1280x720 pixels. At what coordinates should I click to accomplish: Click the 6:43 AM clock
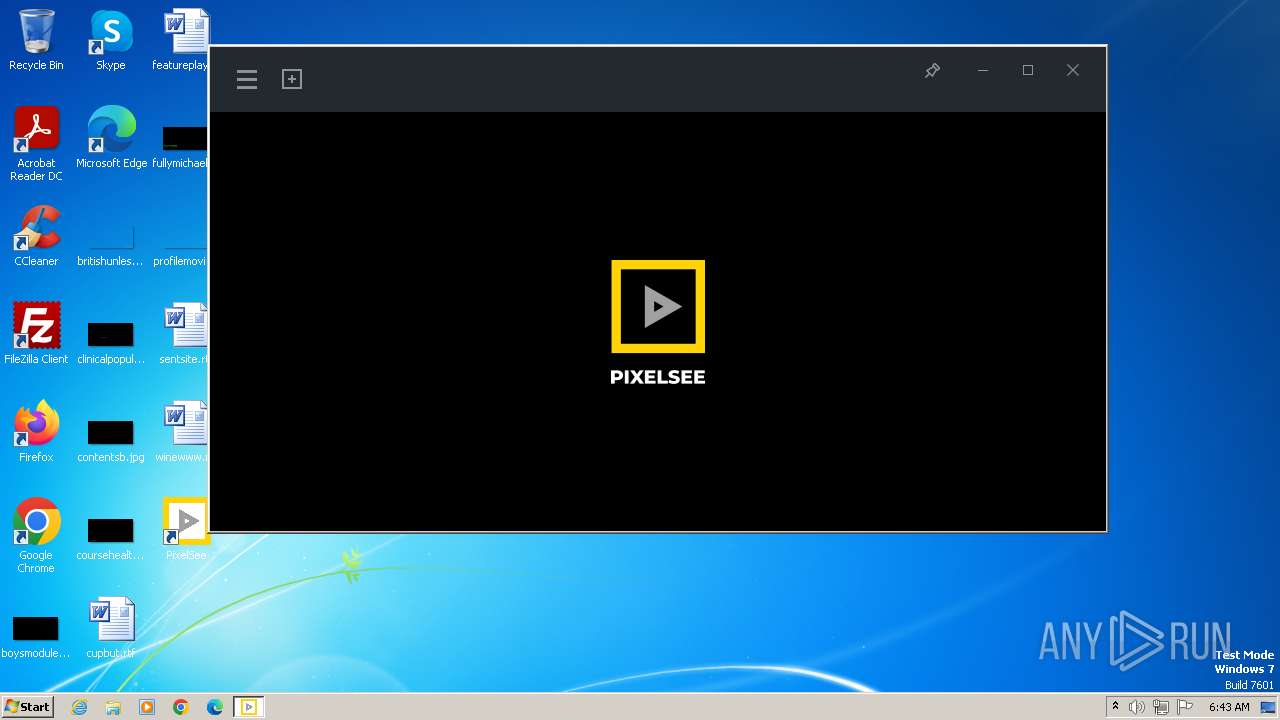coord(1229,707)
